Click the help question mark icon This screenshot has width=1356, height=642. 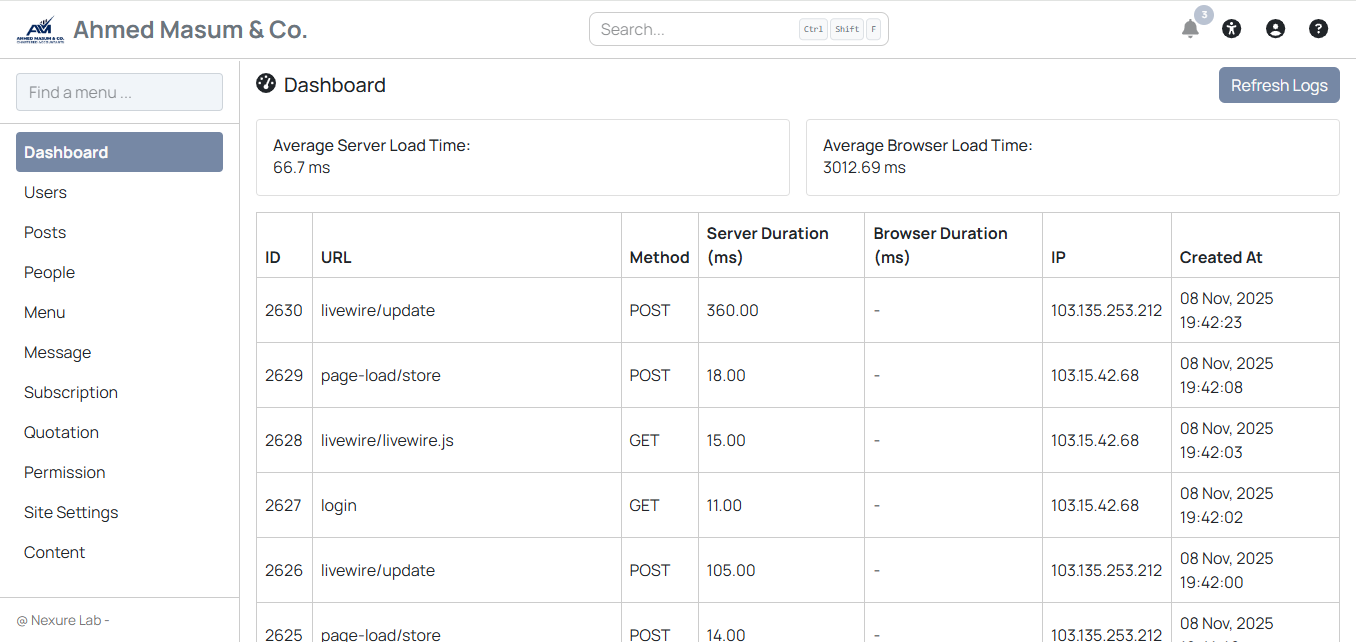1319,29
